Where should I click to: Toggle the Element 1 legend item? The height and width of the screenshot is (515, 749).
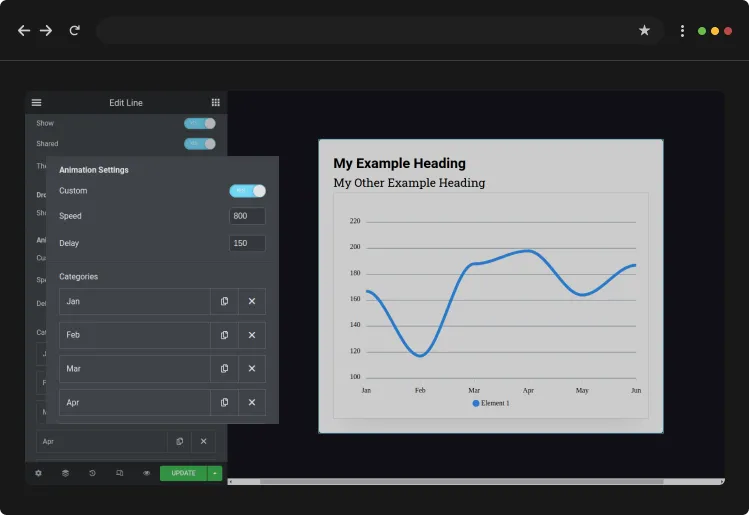(491, 403)
